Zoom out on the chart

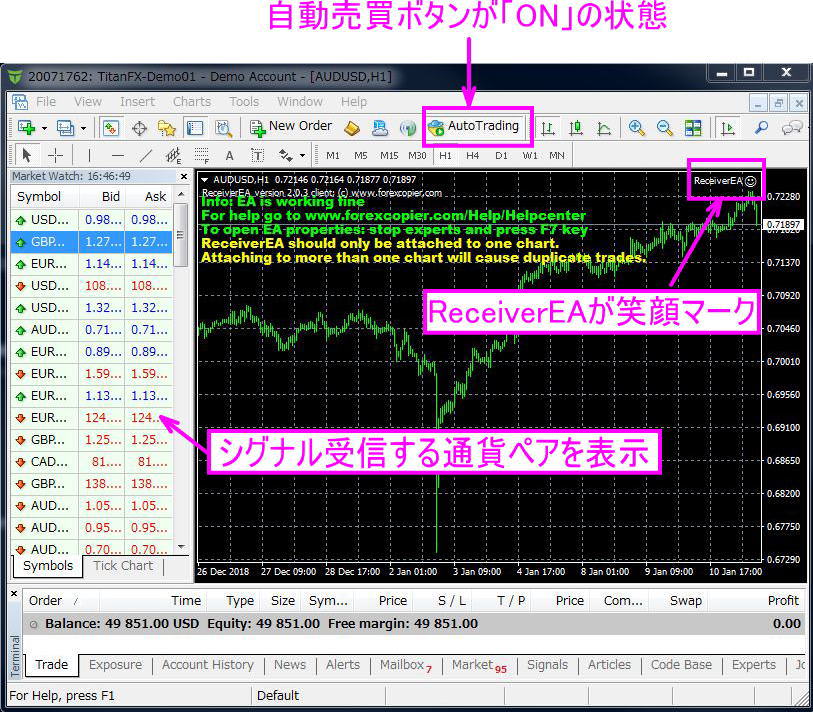tap(663, 126)
